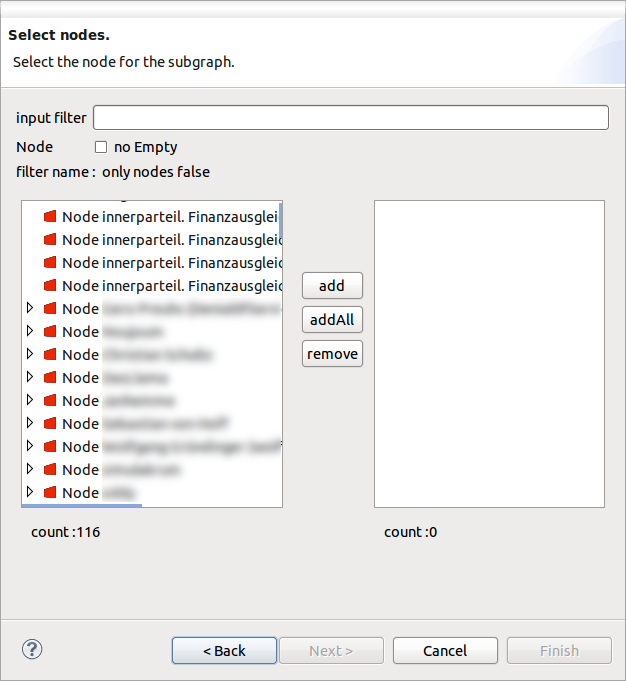626x681 pixels.
Task: Expand the first collapsed Node entry
Action: click(30, 308)
